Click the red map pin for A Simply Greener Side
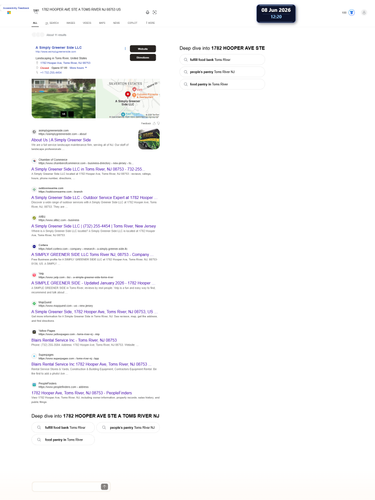This screenshot has height=500, width=375. (x=128, y=94)
